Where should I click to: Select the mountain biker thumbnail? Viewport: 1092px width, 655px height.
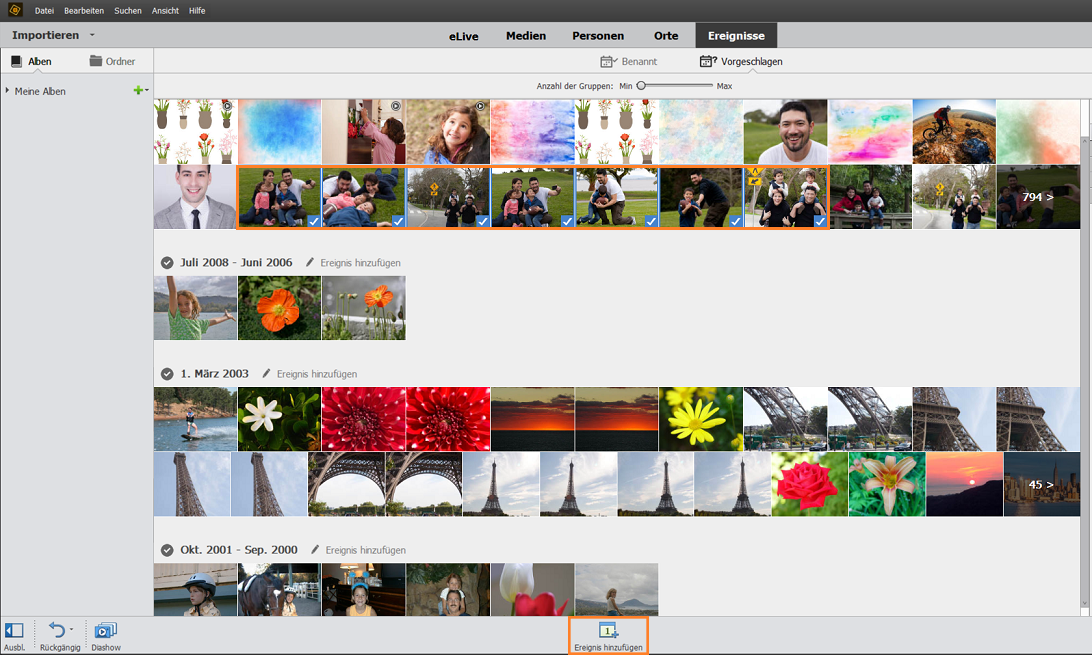click(954, 132)
